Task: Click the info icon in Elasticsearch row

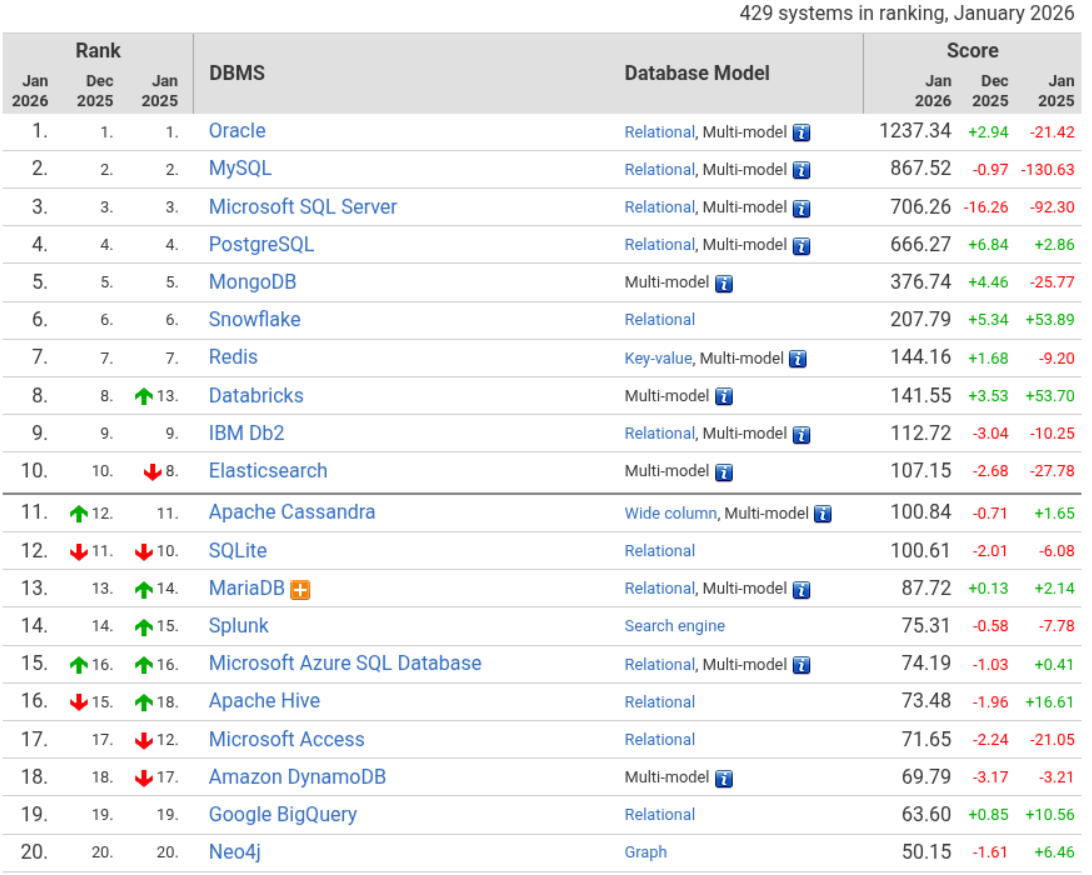Action: click(x=724, y=472)
